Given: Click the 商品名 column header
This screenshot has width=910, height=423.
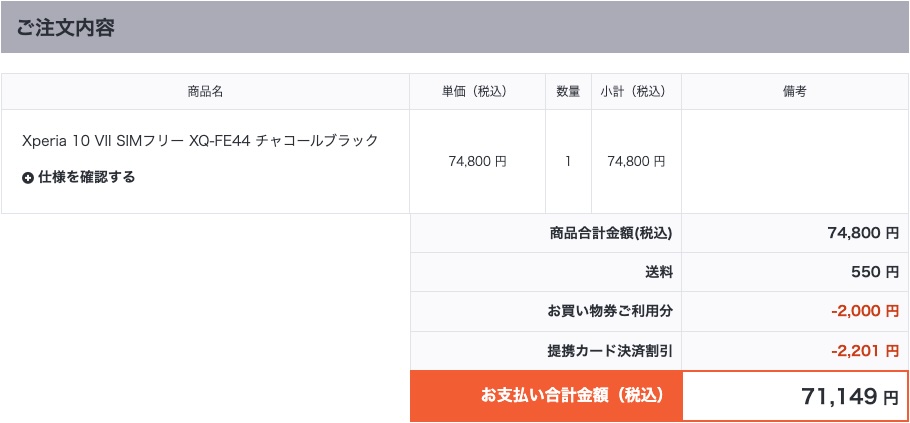Looking at the screenshot, I should tap(205, 91).
